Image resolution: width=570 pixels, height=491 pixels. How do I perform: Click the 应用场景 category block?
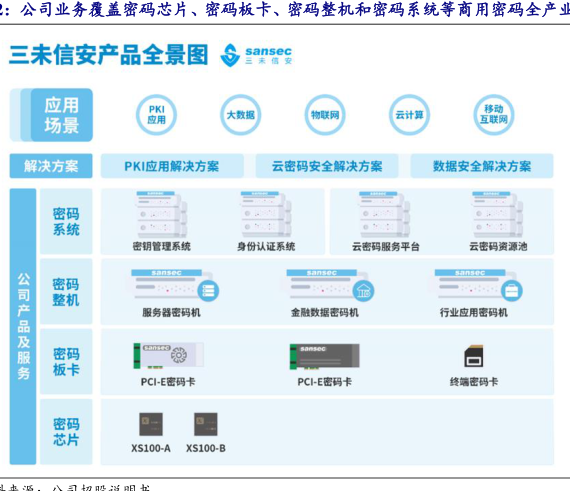[51, 115]
